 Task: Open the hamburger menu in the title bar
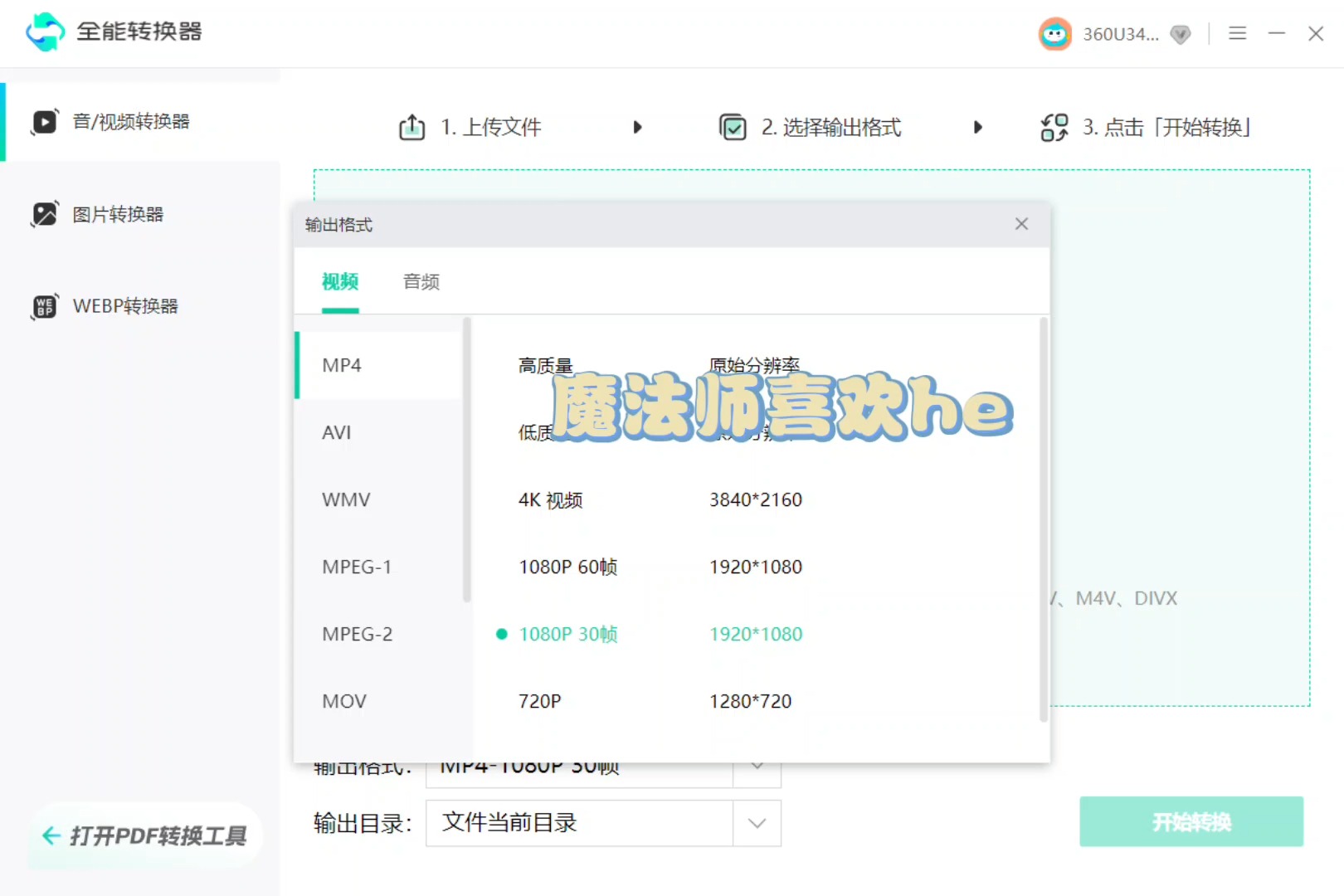click(1237, 33)
